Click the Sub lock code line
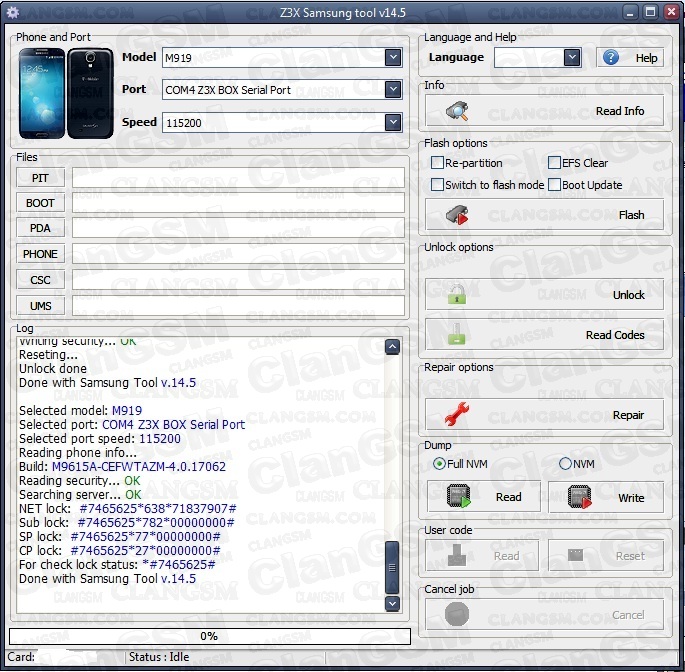Viewport: 685px width, 672px height. click(127, 523)
